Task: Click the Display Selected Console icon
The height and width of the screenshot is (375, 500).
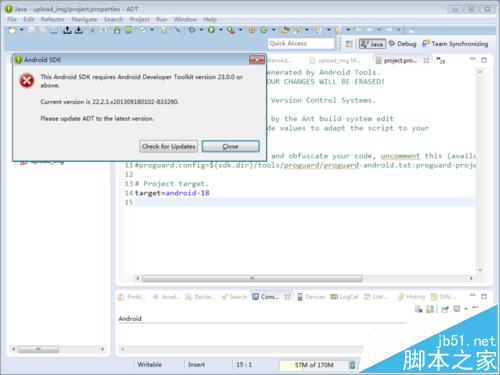Action: click(x=457, y=309)
